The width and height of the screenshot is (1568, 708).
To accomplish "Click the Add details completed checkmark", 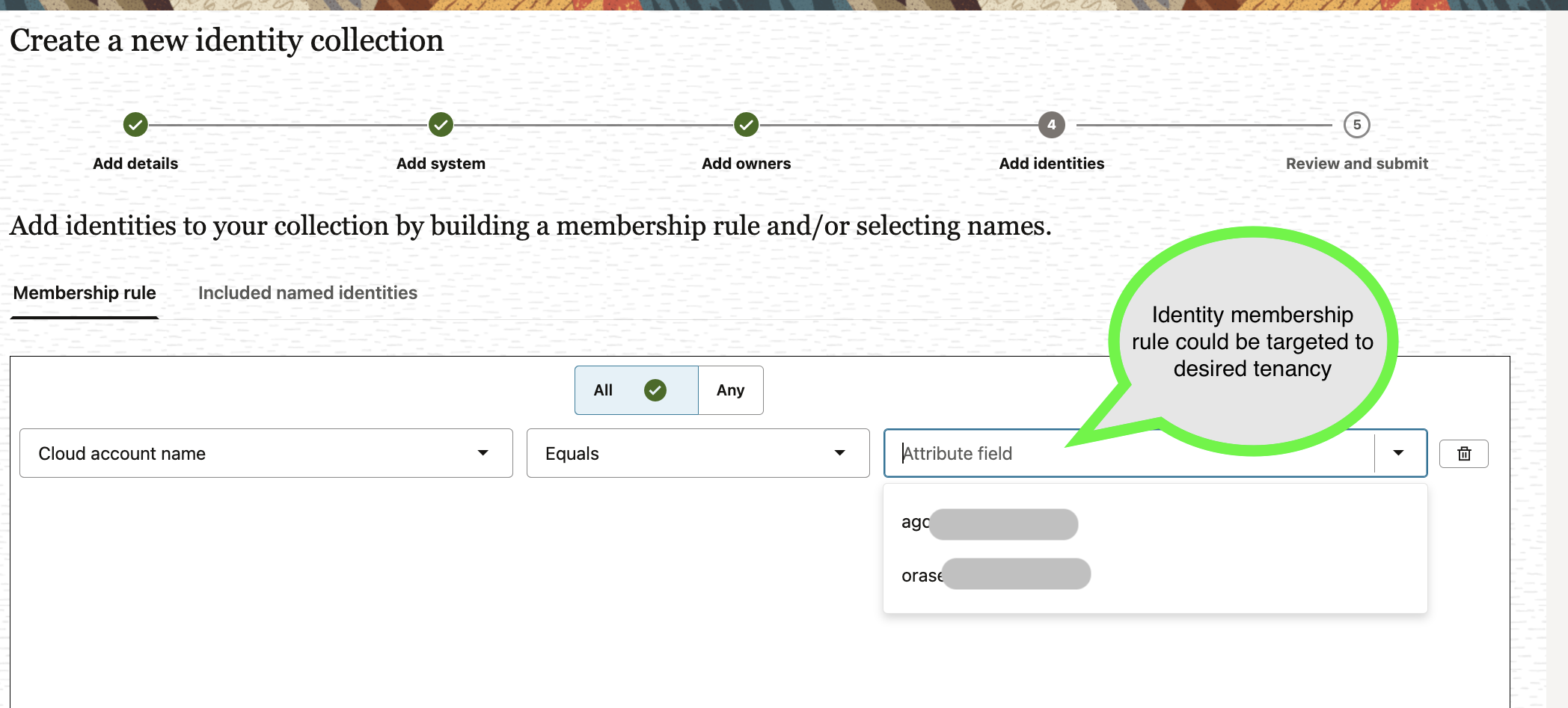I will point(135,125).
